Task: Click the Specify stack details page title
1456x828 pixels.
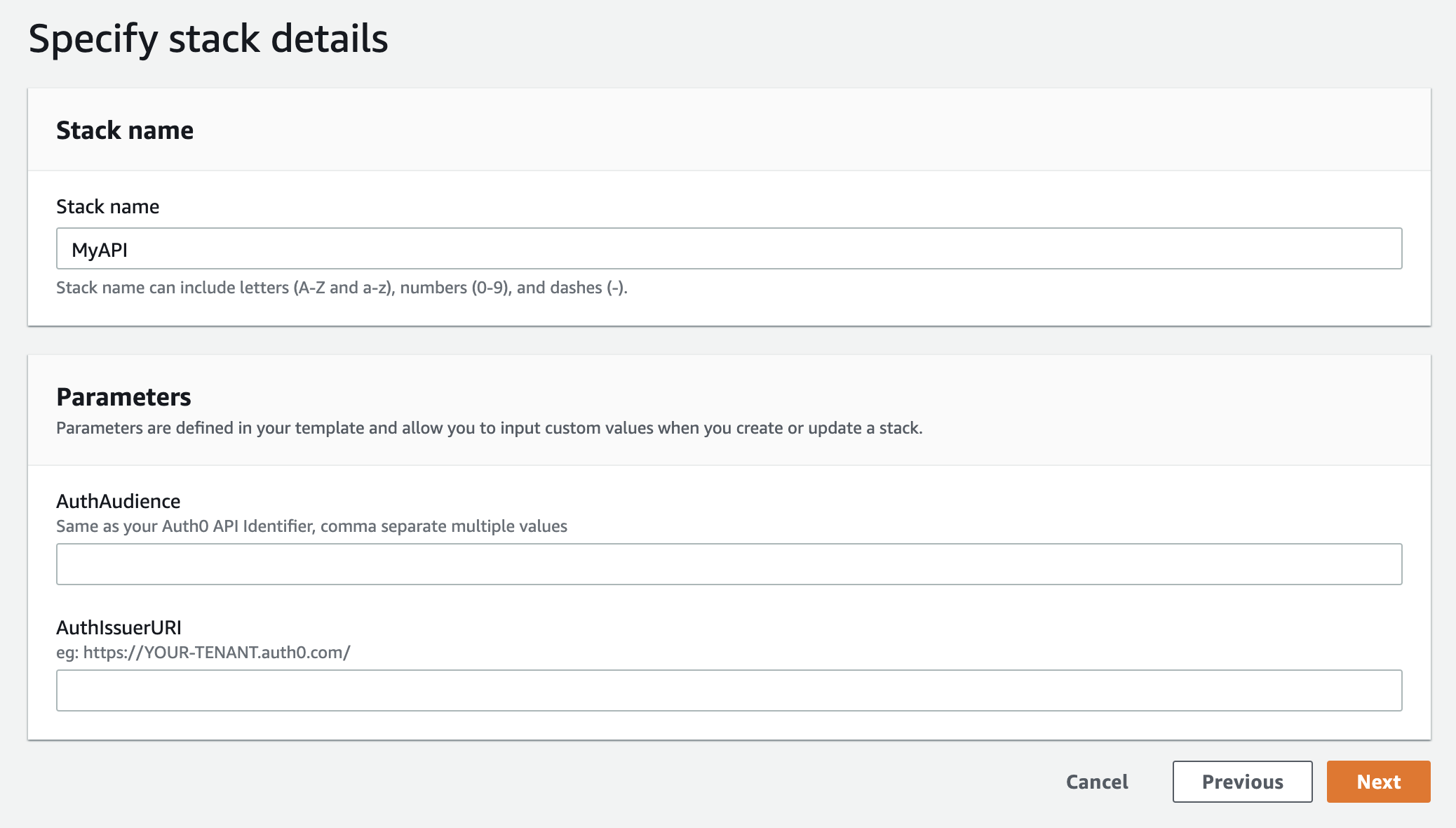Action: 208,41
